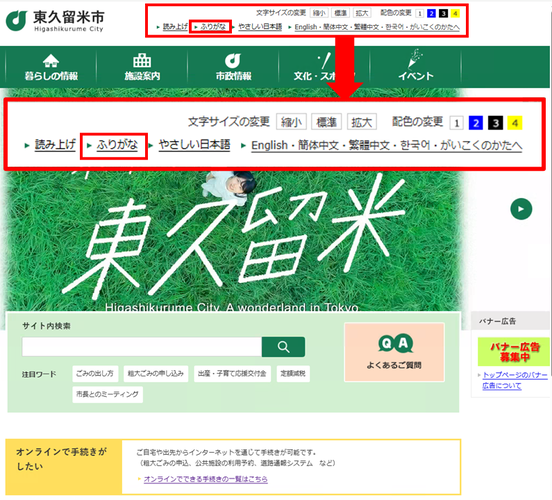Choose white color scheme 1 in top header
The image size is (552, 500).
pyautogui.click(x=419, y=14)
